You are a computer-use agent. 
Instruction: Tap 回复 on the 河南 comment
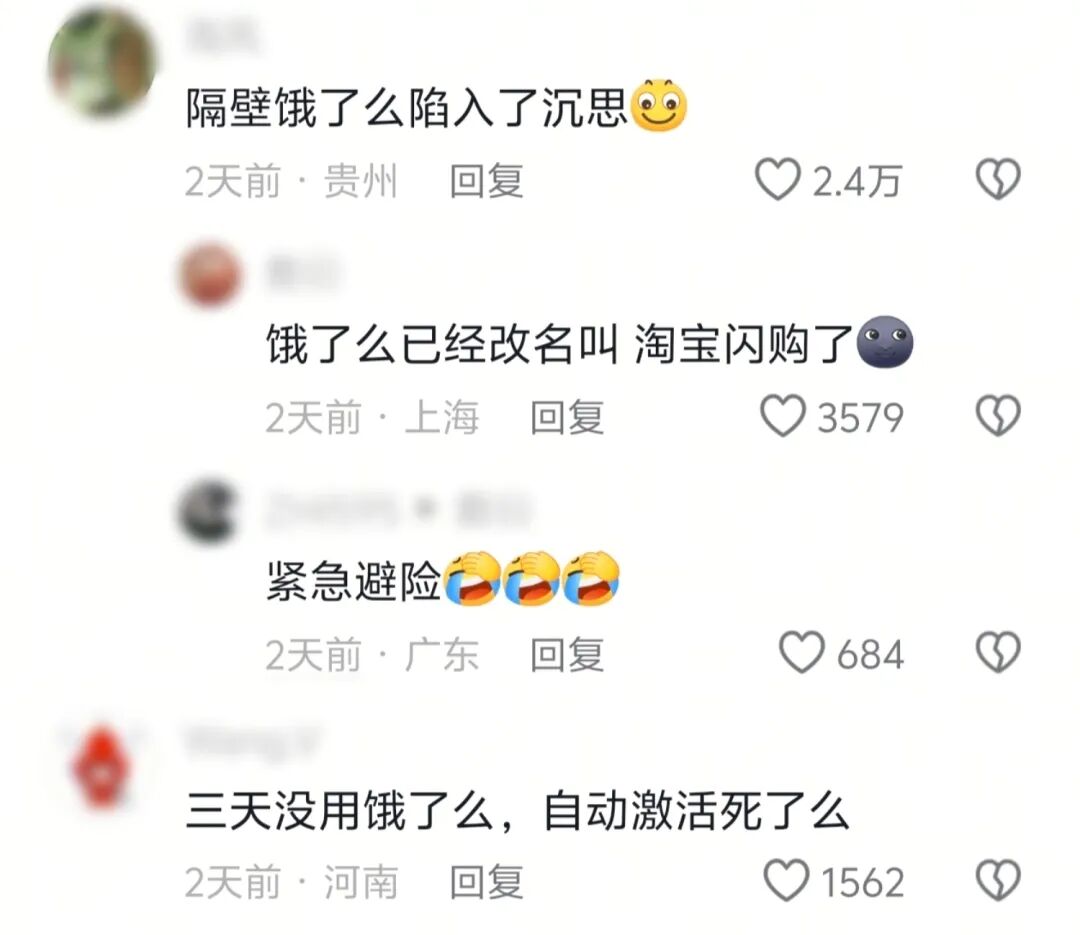click(486, 882)
